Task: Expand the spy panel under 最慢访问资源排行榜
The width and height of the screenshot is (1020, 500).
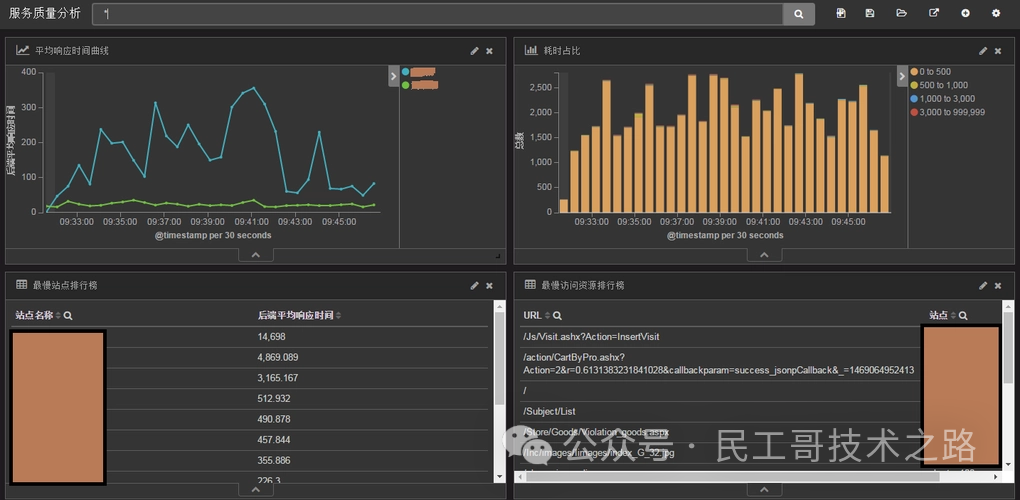Action: [764, 490]
